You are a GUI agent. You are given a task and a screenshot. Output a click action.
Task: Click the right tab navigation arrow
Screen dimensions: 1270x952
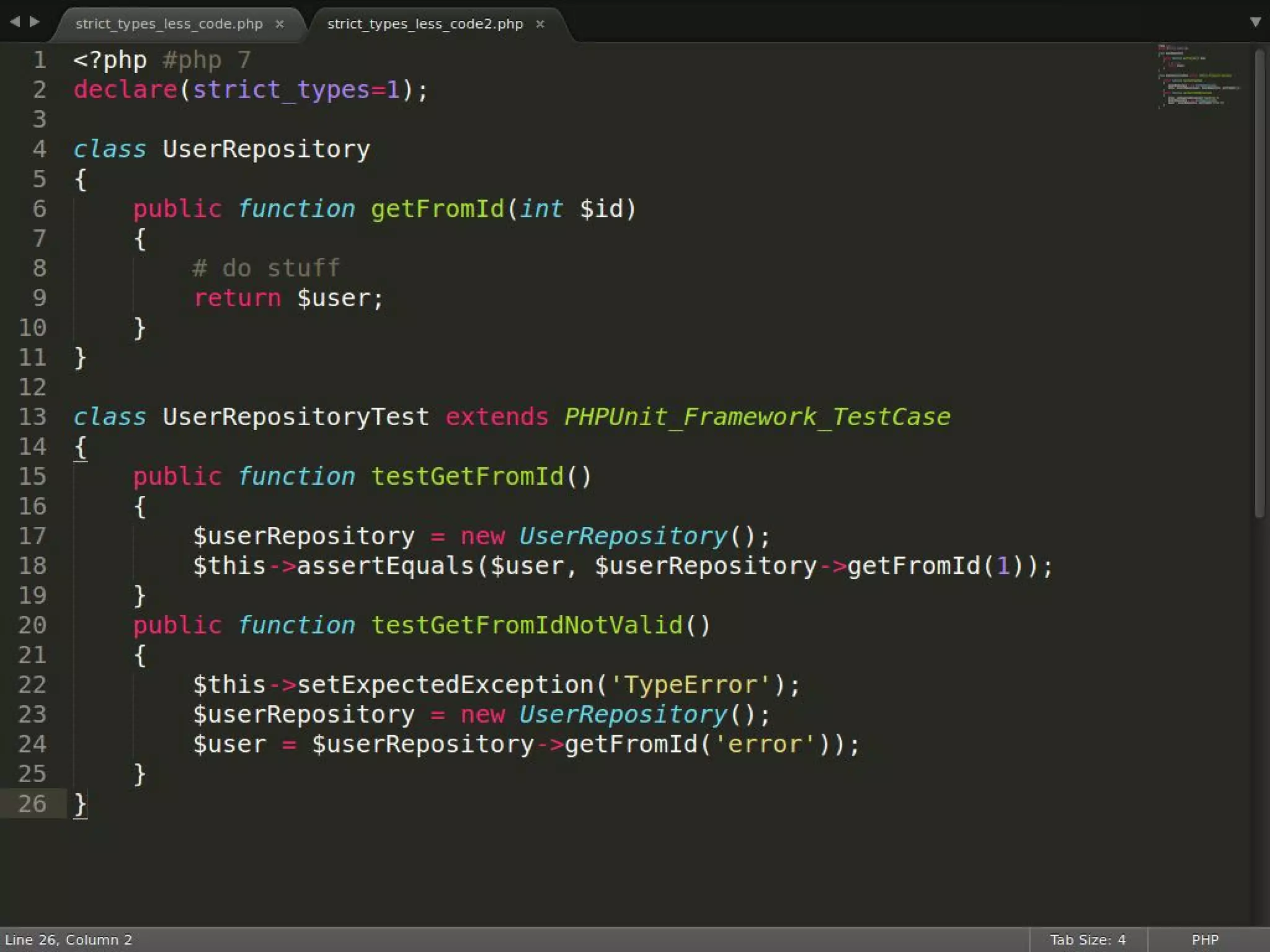coord(35,22)
